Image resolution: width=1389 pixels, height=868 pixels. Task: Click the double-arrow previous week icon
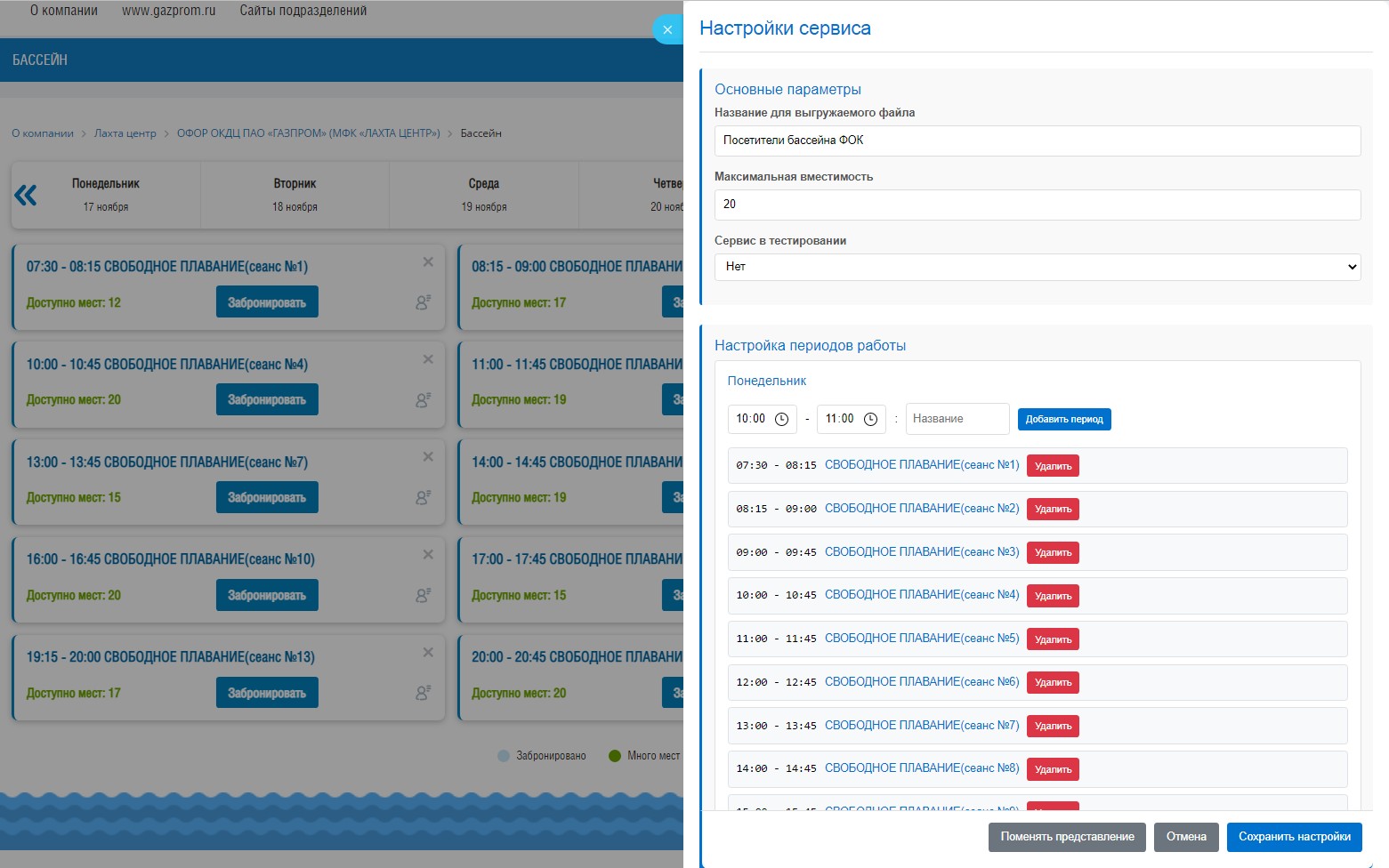click(x=26, y=195)
